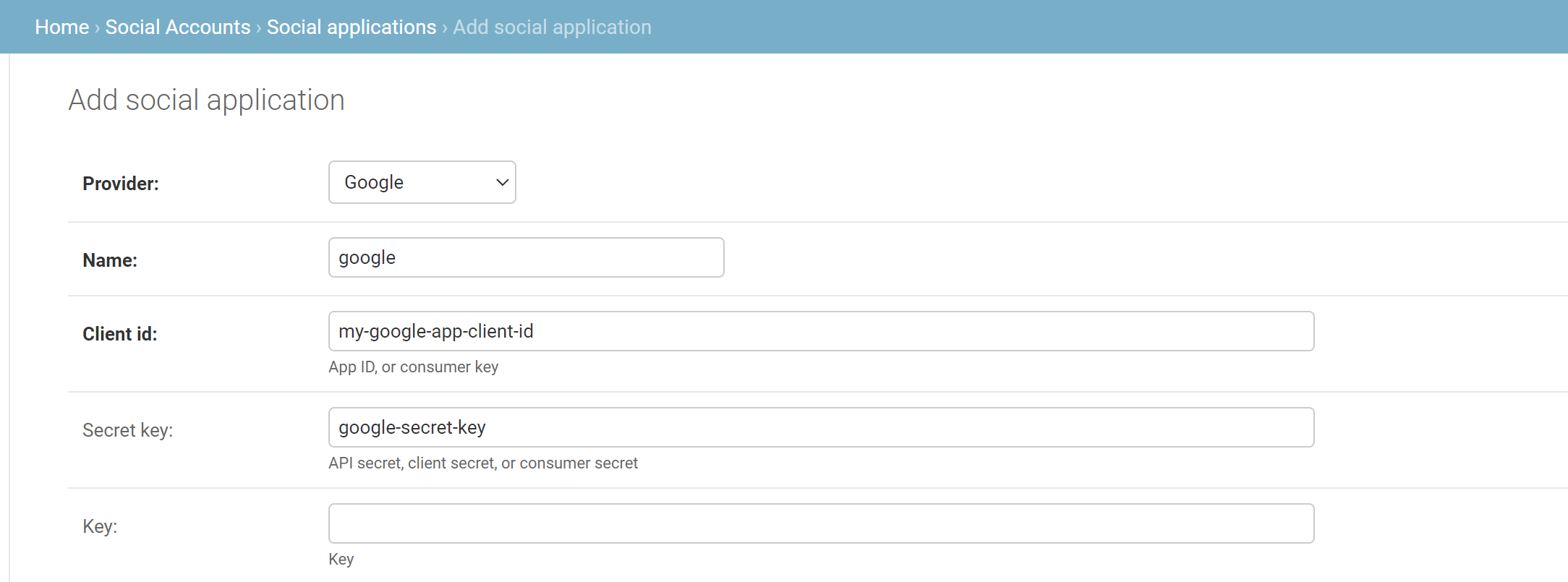Navigate to Home via breadcrumb
This screenshot has height=582, width=1568.
click(61, 27)
